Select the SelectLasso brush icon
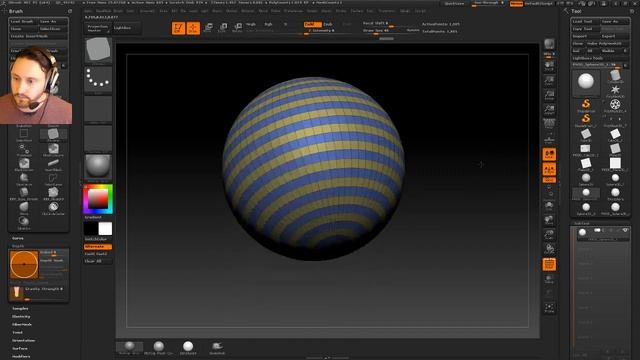This screenshot has height=360, width=640. coord(53,179)
